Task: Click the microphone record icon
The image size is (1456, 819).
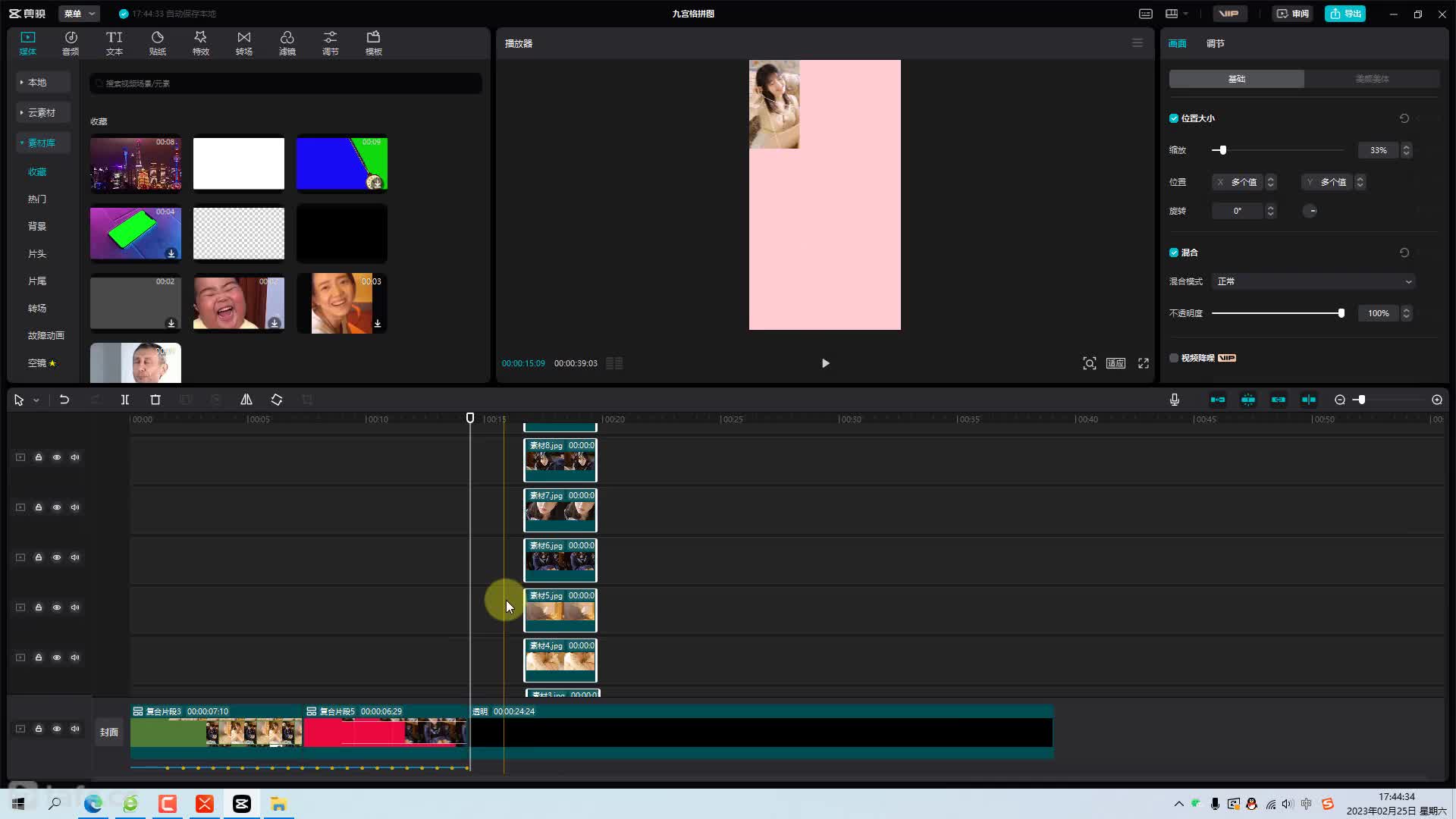Action: pos(1175,400)
